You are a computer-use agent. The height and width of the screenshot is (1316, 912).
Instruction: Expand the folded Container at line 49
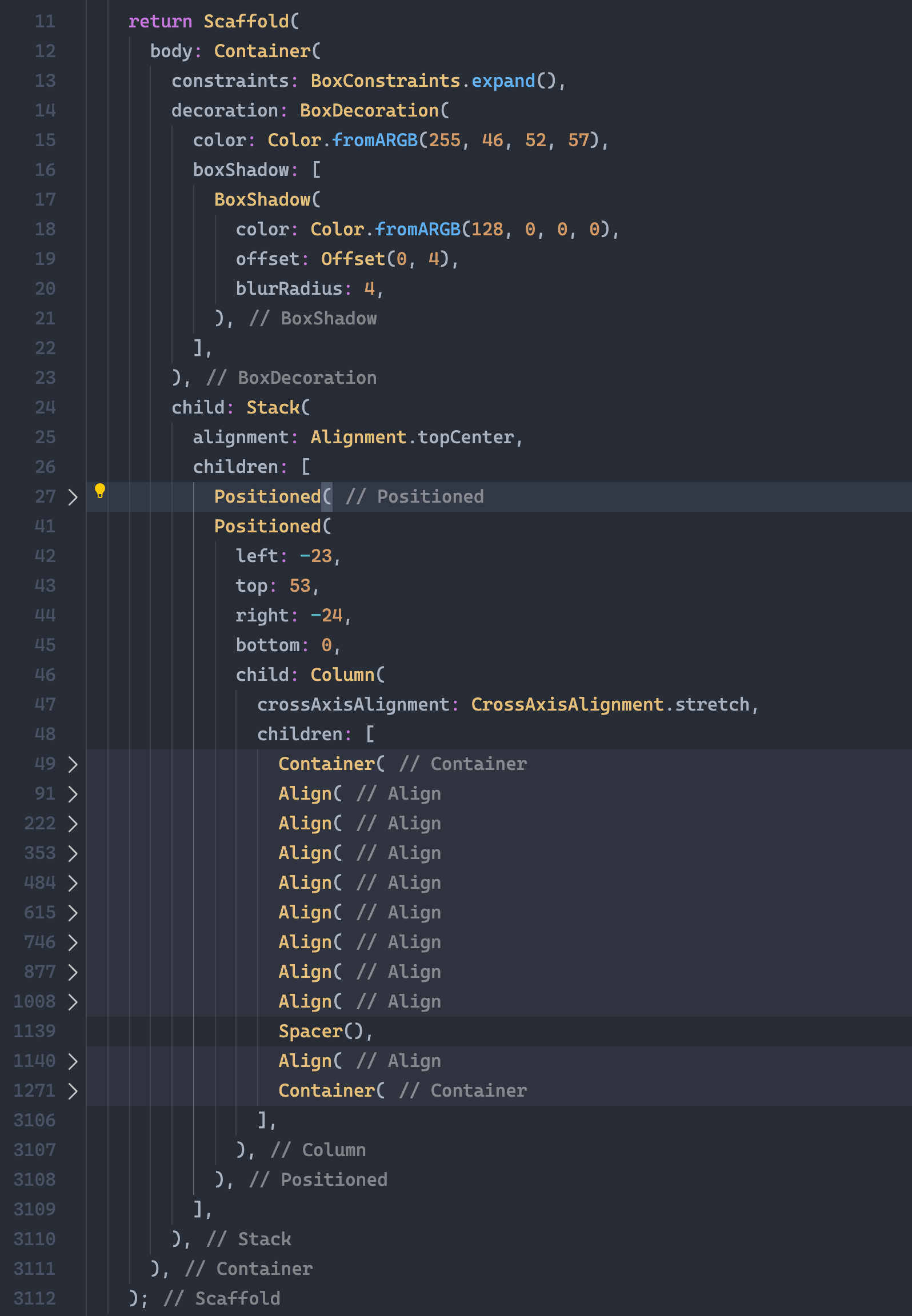[x=73, y=764]
